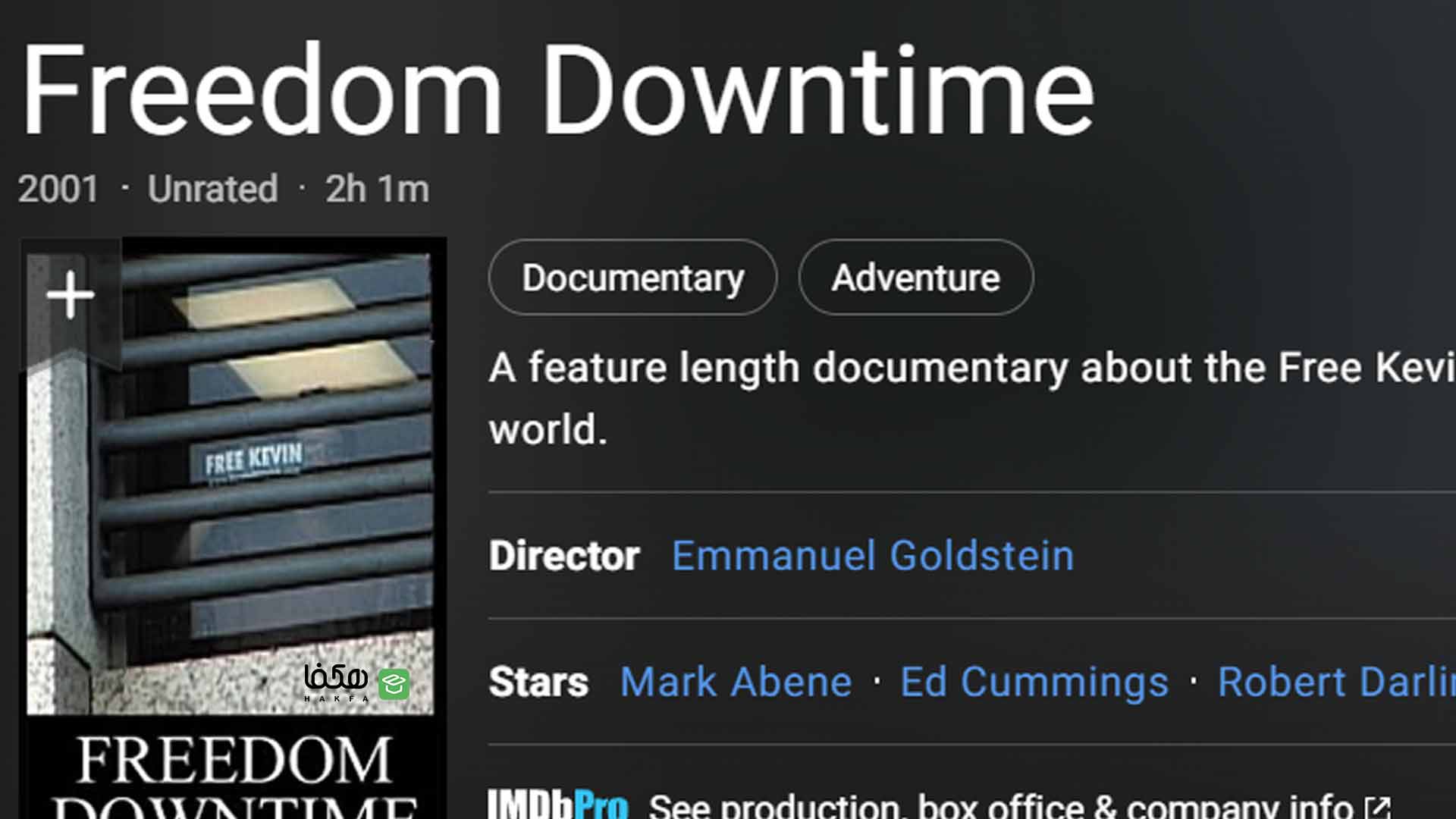Screen dimensions: 1456x819
Task: Click the 2h 1m runtime text
Action: (377, 189)
